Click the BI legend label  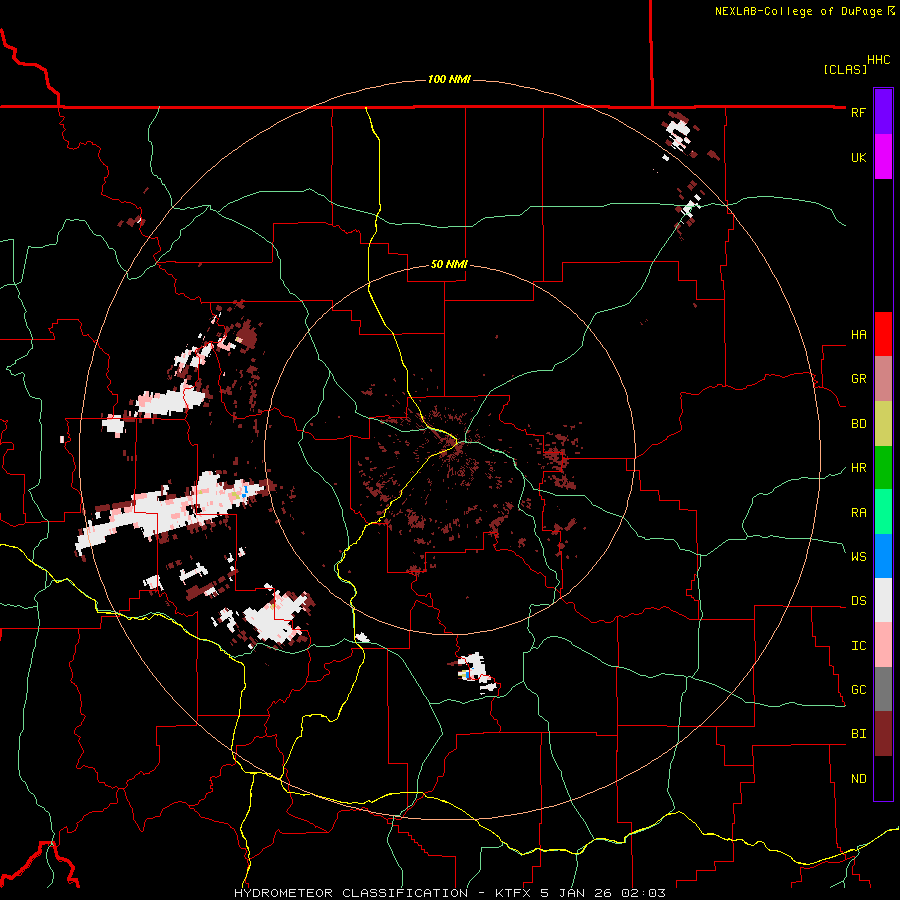tap(858, 734)
